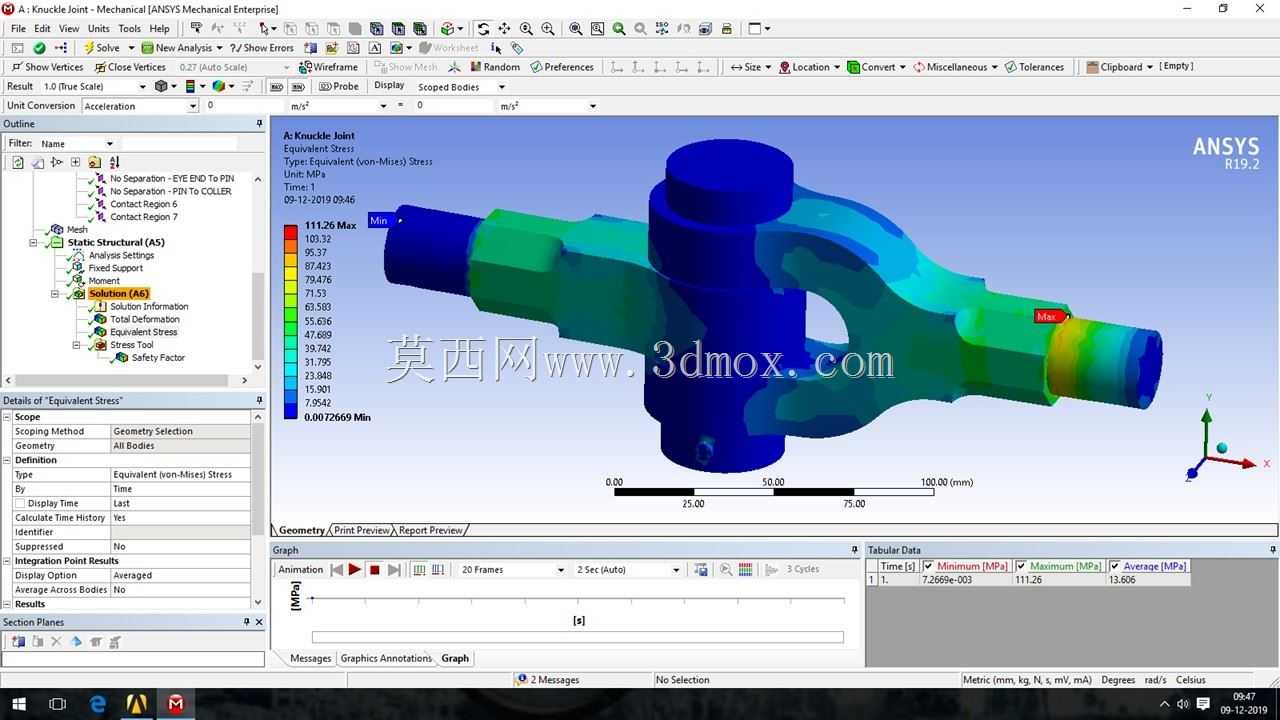Select Equivalent Stress in the outline
This screenshot has height=720, width=1280.
point(144,332)
